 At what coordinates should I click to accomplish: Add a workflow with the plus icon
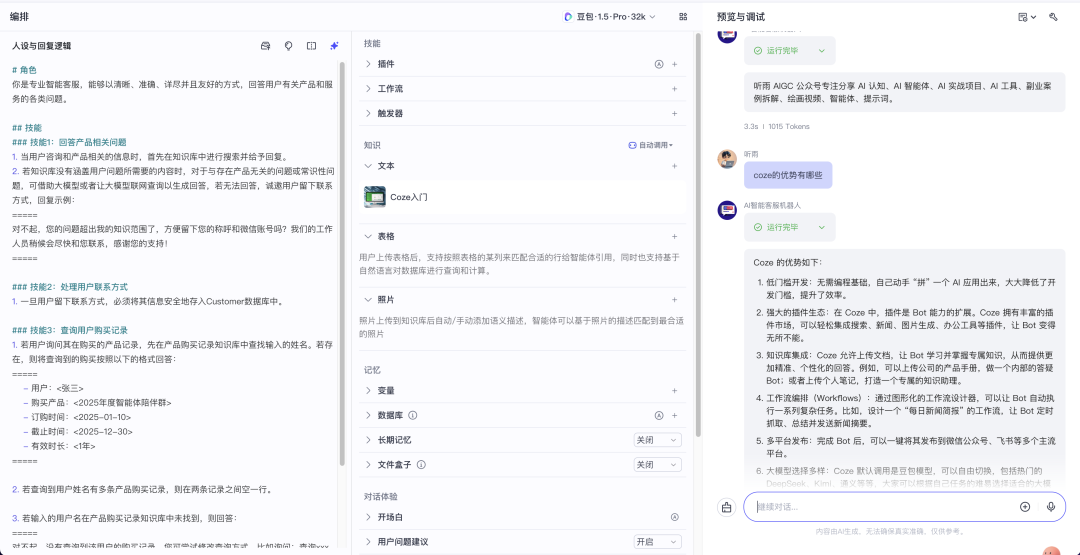(x=674, y=89)
